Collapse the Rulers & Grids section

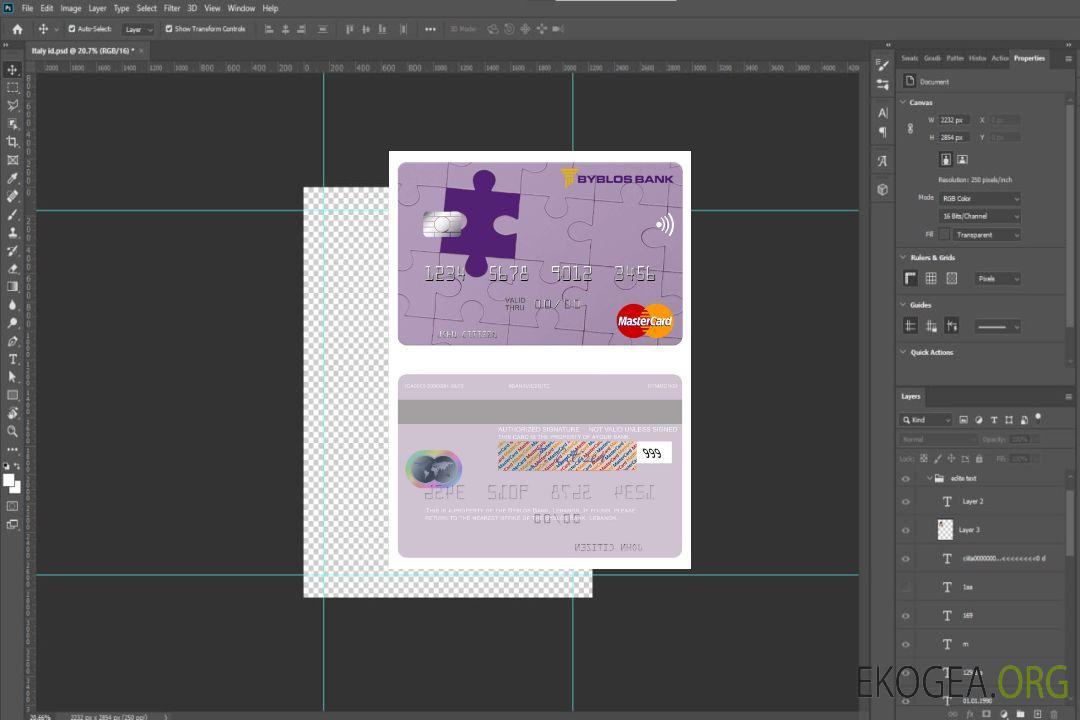coord(903,257)
